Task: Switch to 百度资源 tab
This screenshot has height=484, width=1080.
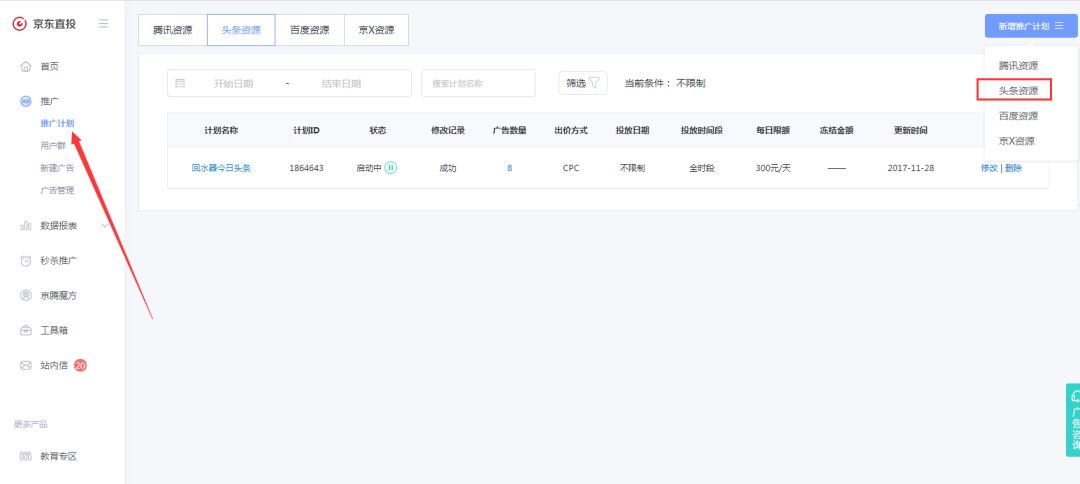Action: point(309,30)
